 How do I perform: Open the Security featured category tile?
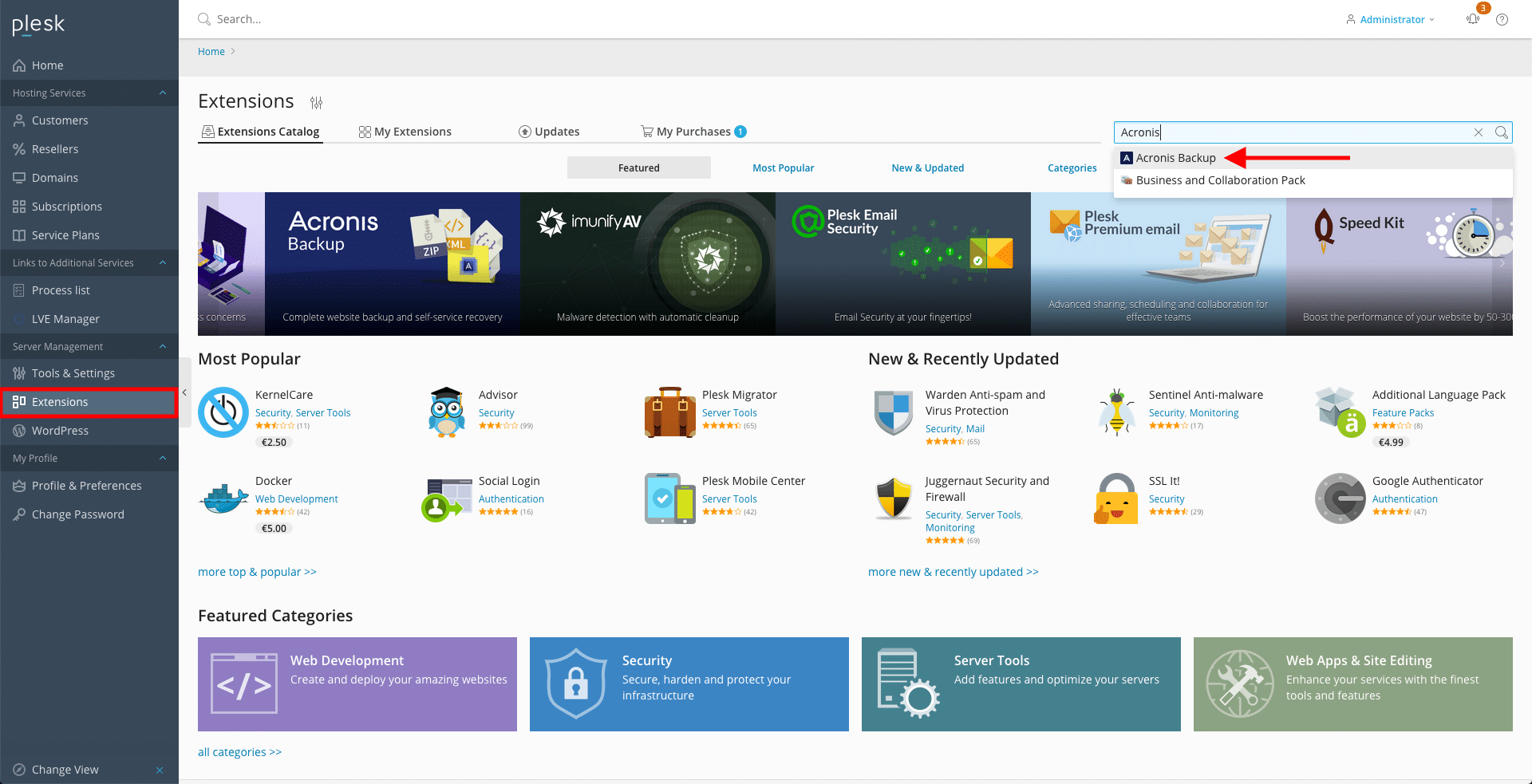(x=689, y=684)
